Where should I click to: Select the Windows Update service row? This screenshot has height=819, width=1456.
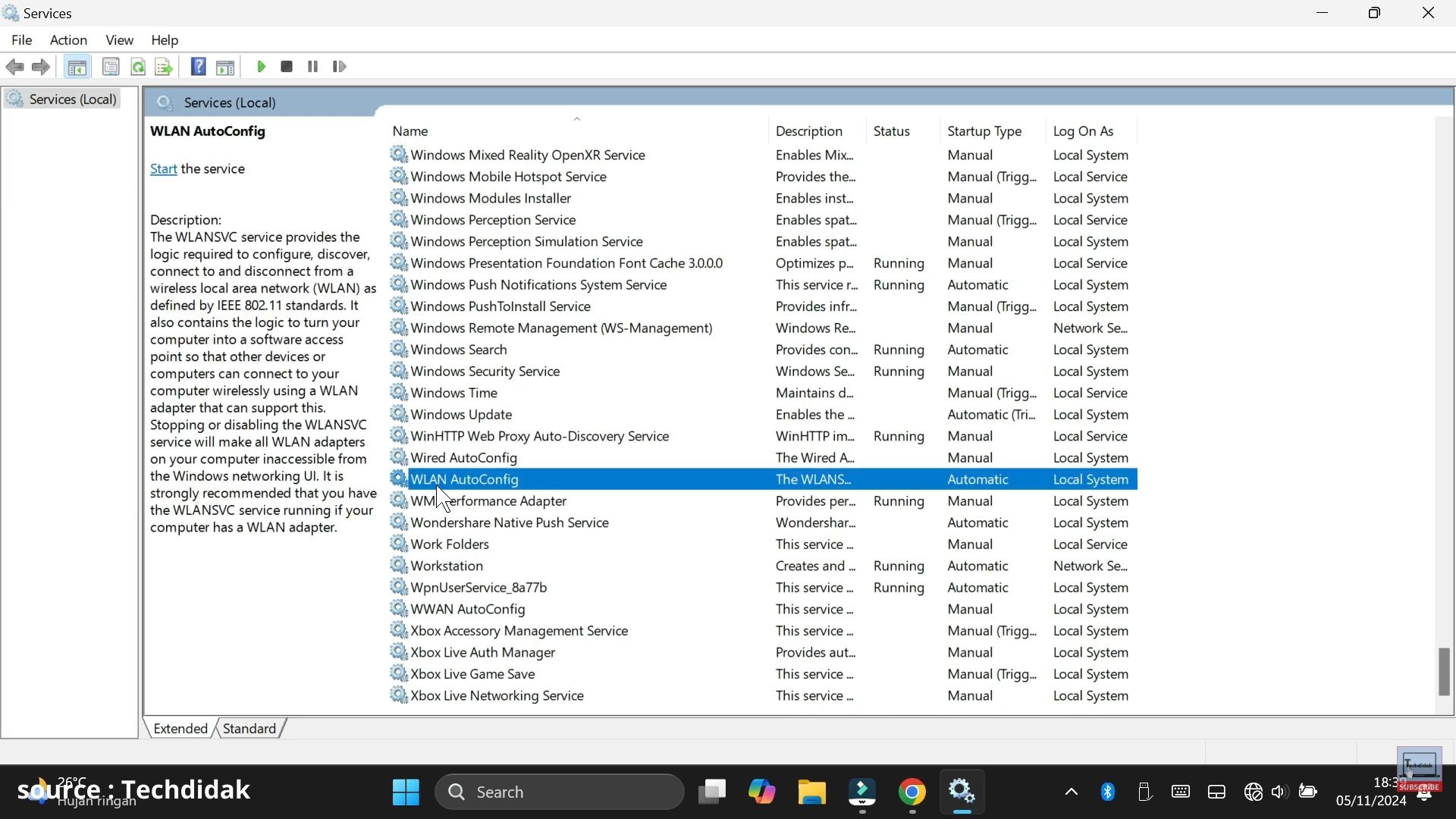762,414
